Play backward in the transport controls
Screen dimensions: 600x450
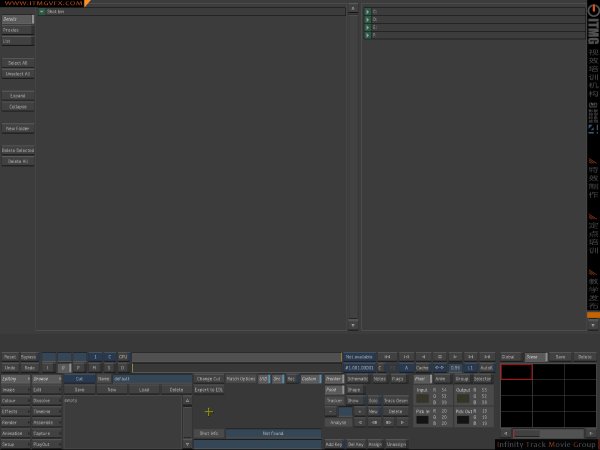coord(423,357)
